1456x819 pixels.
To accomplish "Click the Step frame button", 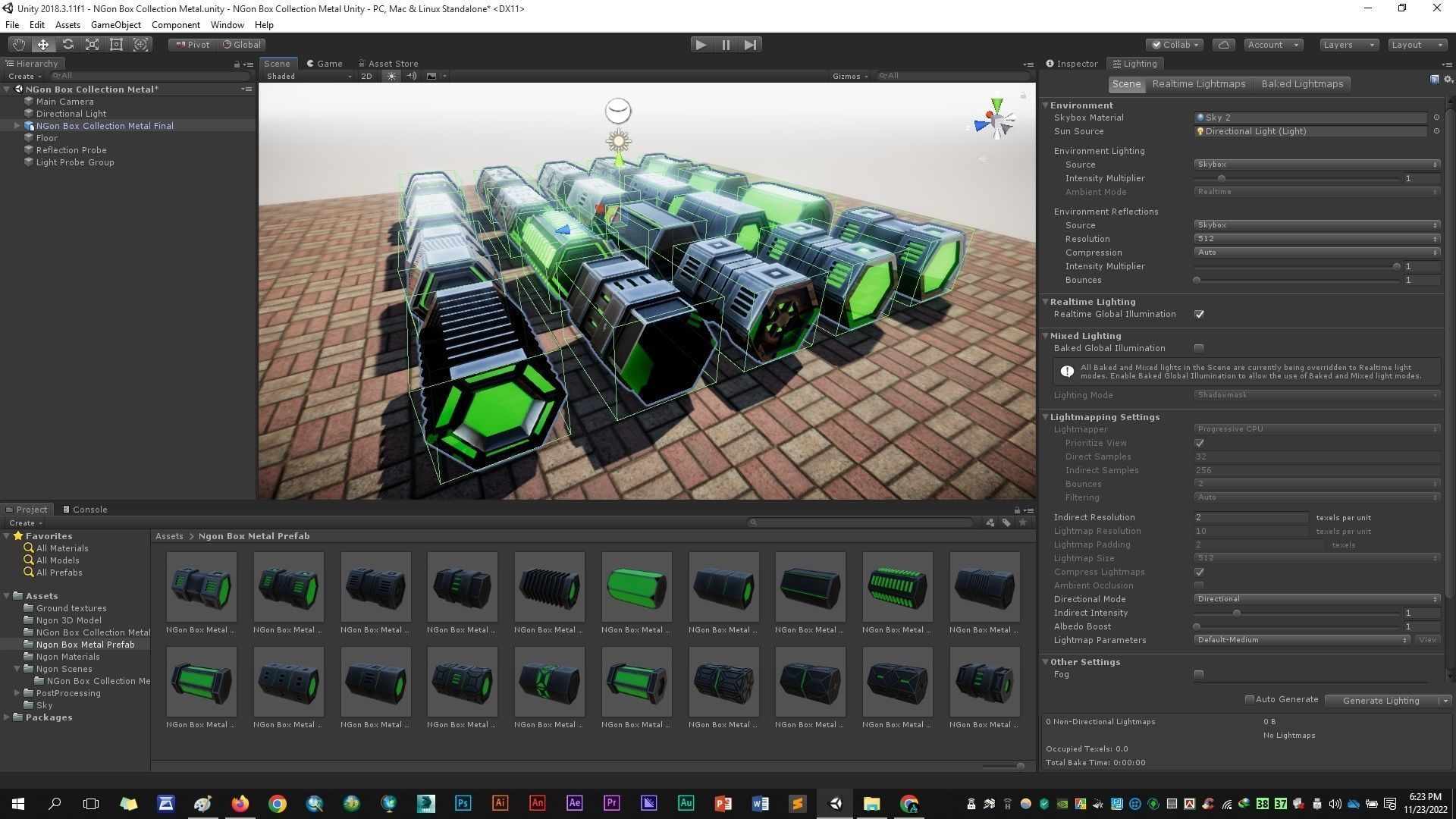I will (x=750, y=45).
